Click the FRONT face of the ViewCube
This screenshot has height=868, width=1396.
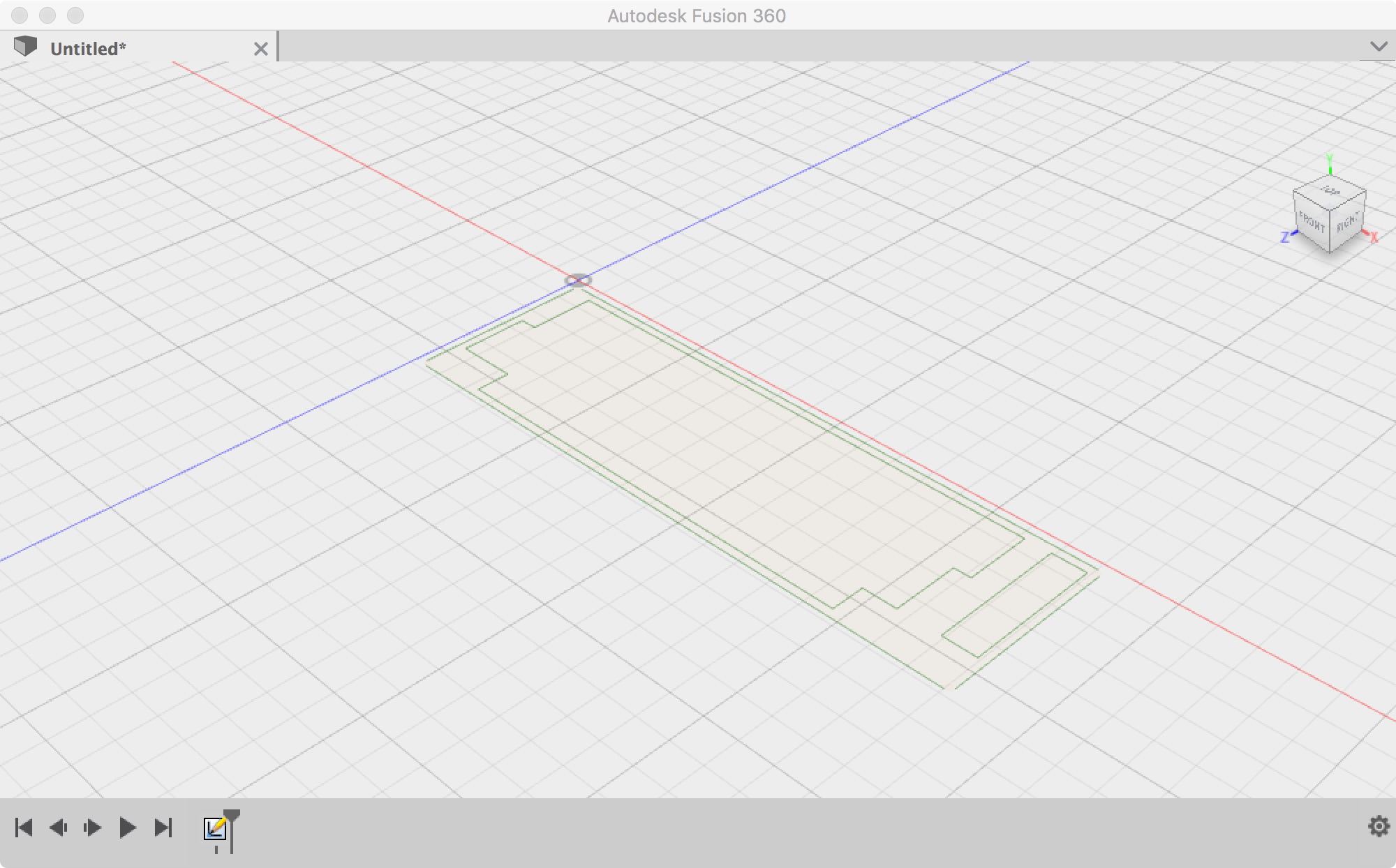(x=1311, y=223)
